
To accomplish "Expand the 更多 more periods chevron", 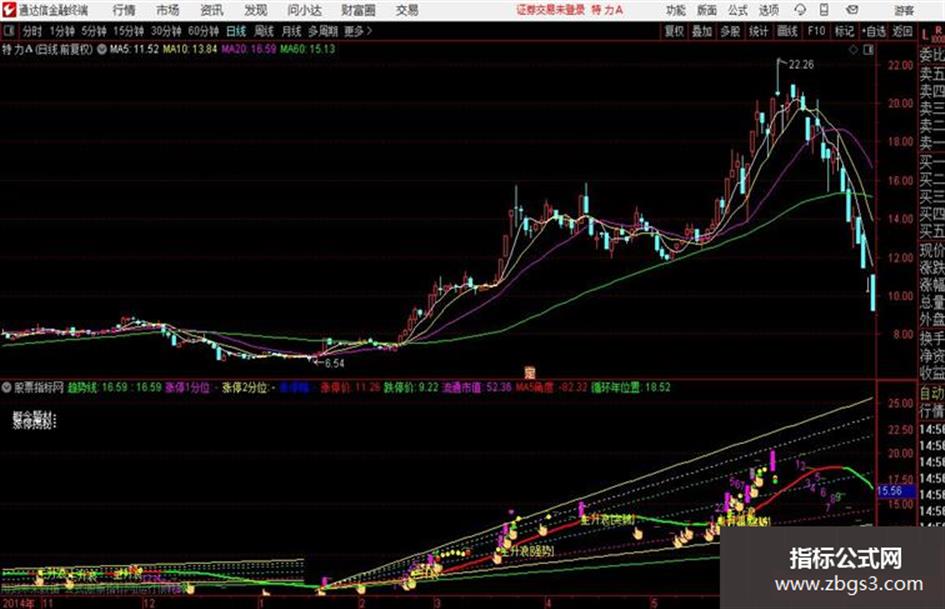I will (x=358, y=31).
